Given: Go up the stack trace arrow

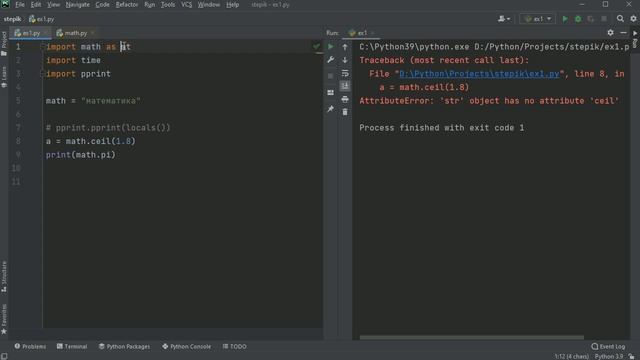Looking at the screenshot, I should click(345, 47).
